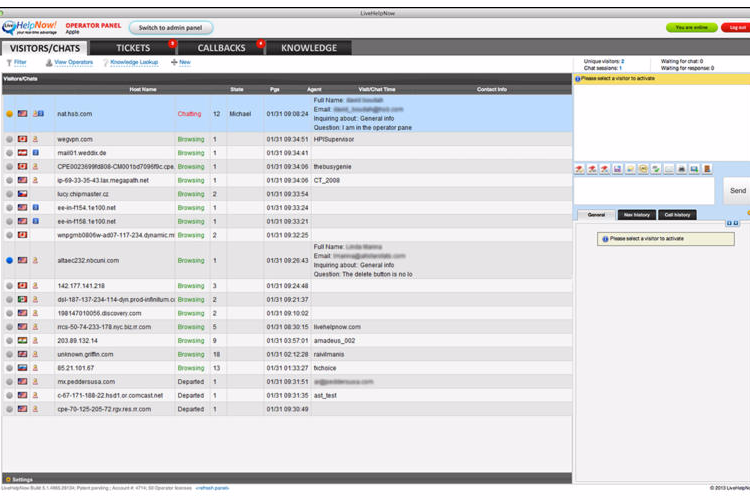
Task: Select the altaec232.nbcuni.com host name
Action: click(88, 260)
